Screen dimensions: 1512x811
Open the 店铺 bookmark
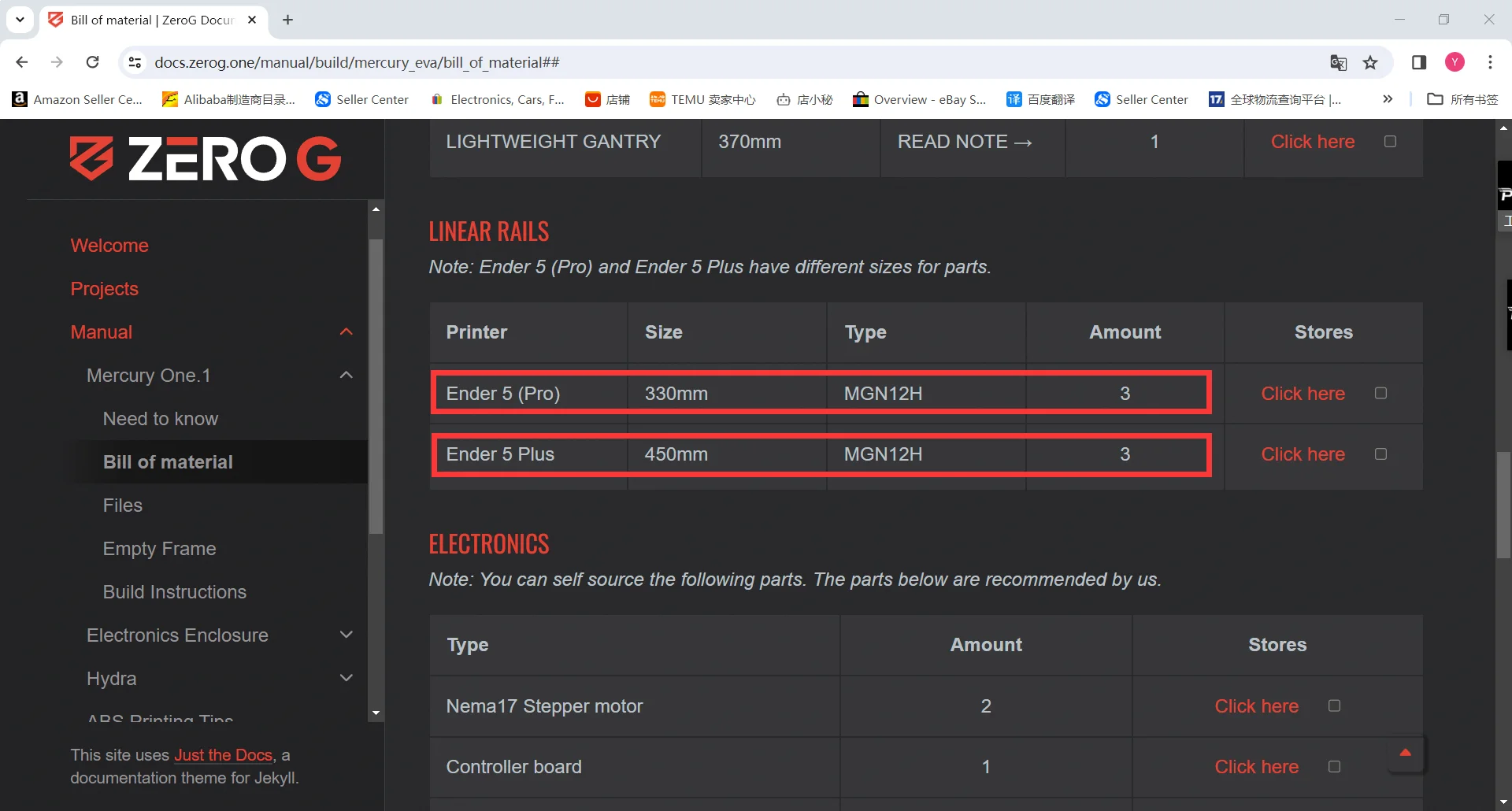pyautogui.click(x=608, y=99)
